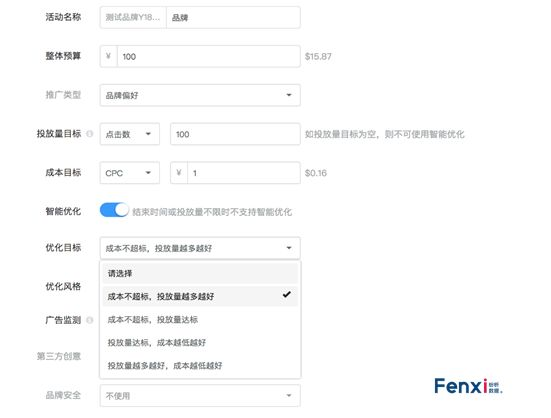The height and width of the screenshot is (418, 551).
Task: Choose 投放量达标，成本越低越好 option
Action: click(x=200, y=342)
